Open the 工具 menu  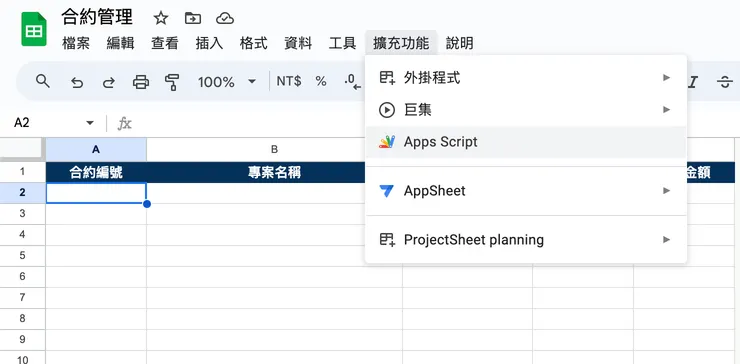pyautogui.click(x=342, y=43)
